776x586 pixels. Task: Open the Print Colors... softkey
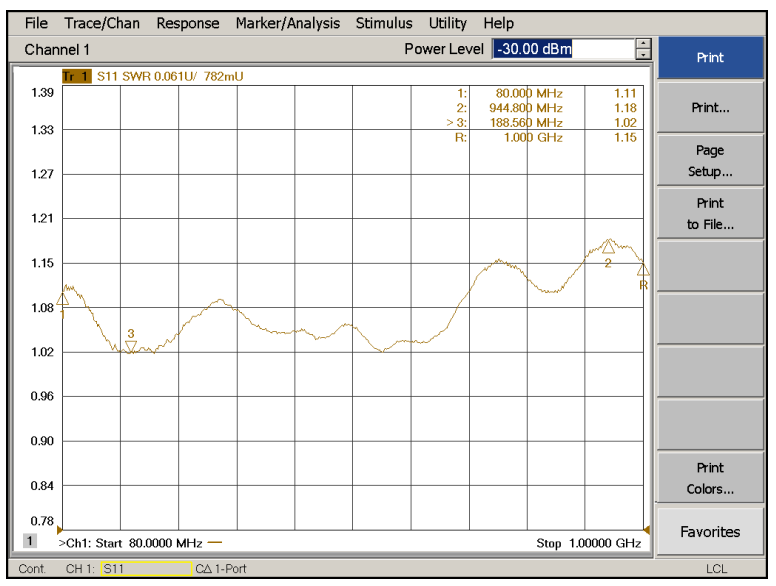click(x=710, y=479)
